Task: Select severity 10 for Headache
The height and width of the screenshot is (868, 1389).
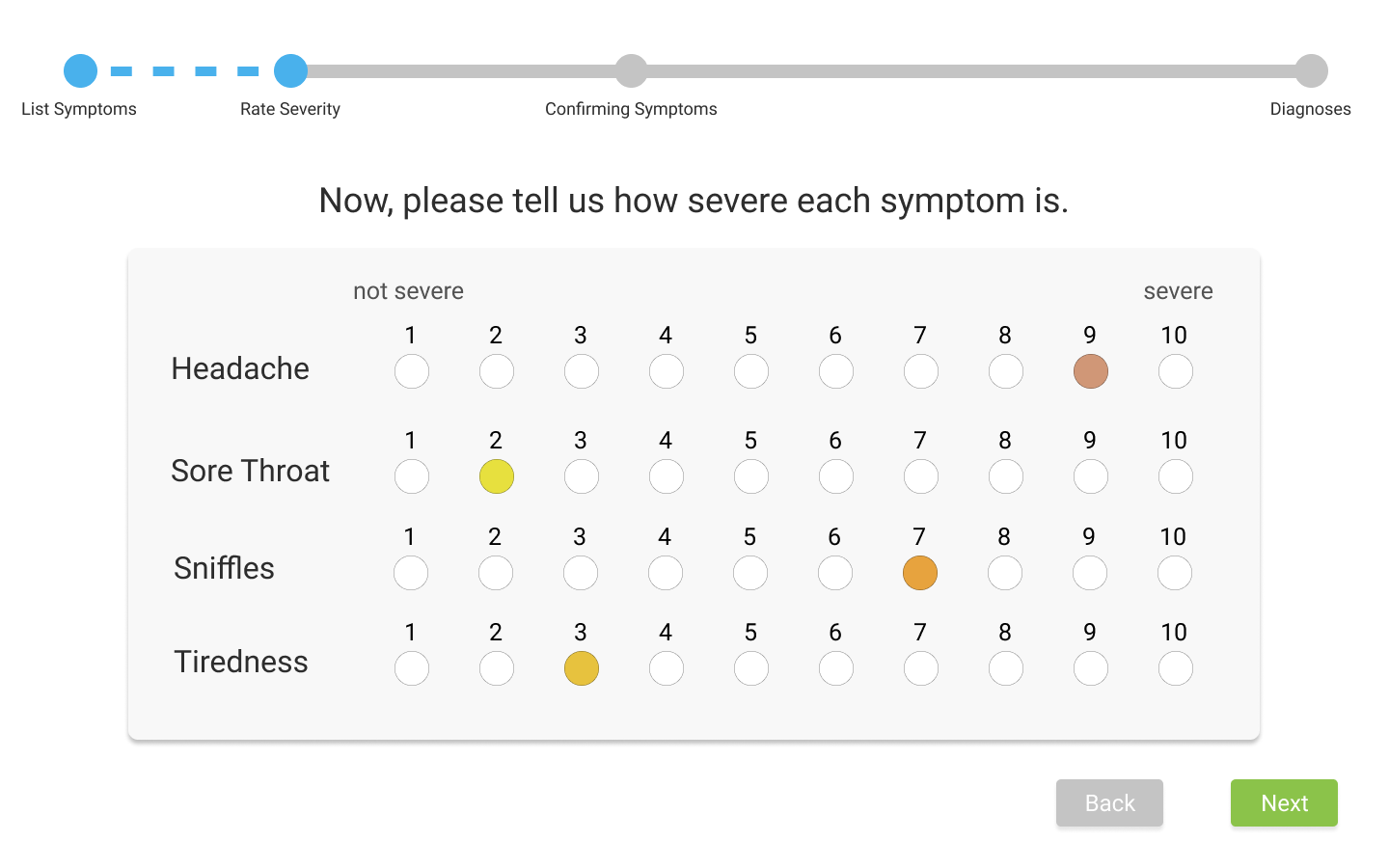Action: point(1175,370)
